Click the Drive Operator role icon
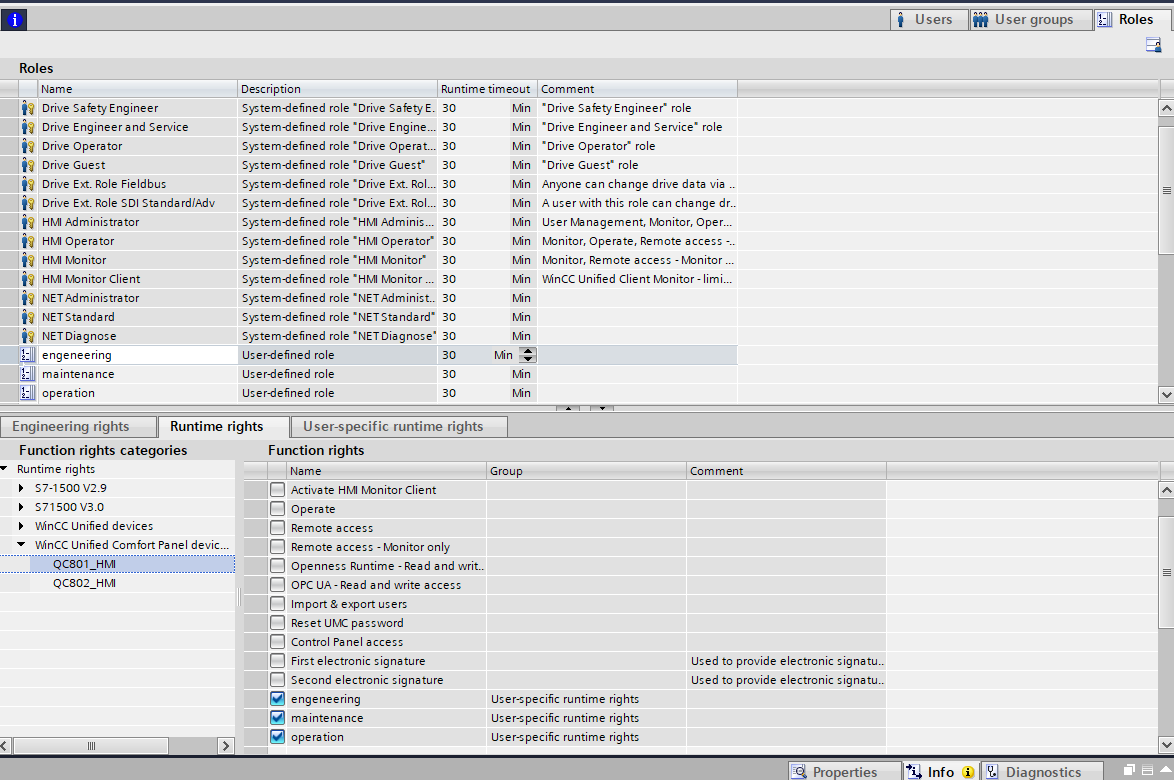This screenshot has width=1174, height=780. click(28, 146)
